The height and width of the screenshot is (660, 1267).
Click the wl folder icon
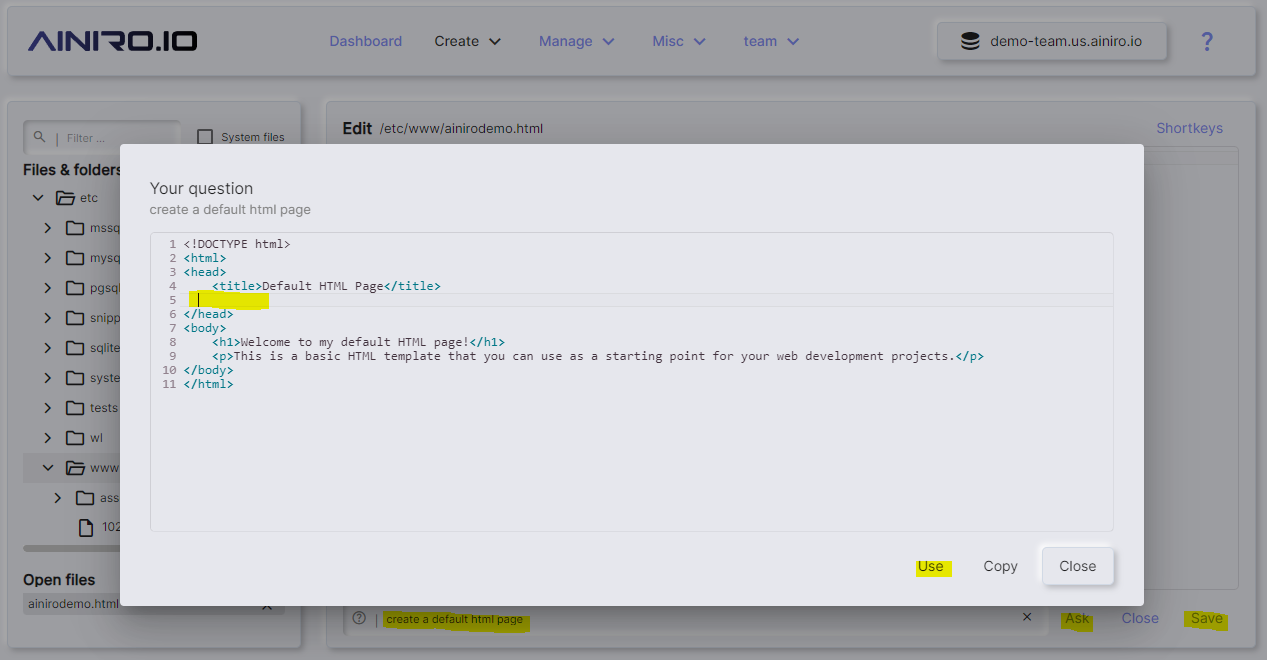tap(75, 438)
